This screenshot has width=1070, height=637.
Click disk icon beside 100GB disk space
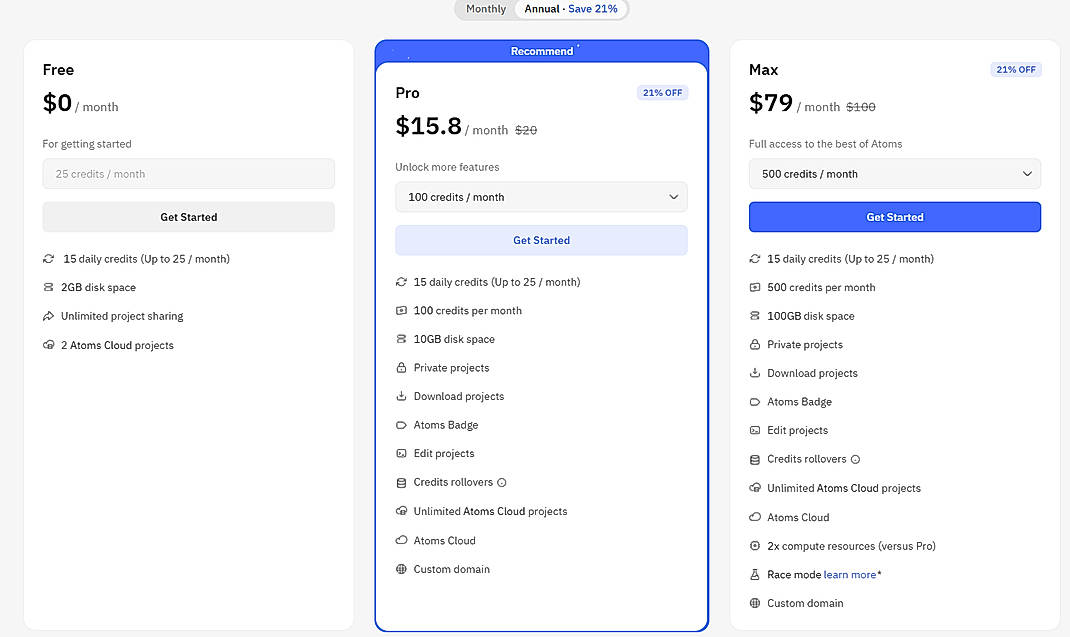click(x=755, y=316)
